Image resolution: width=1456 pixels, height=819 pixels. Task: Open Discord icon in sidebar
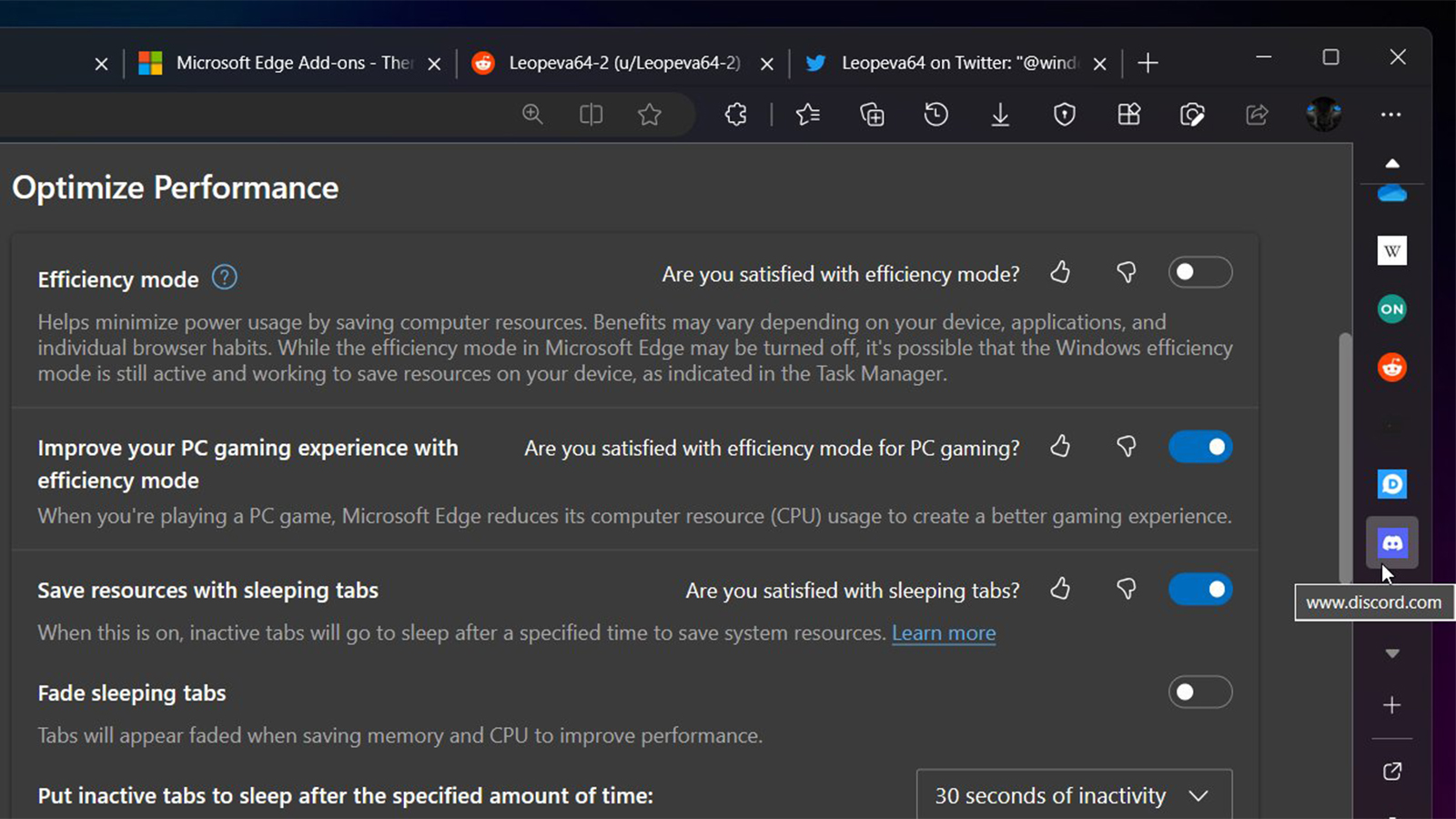click(x=1392, y=543)
